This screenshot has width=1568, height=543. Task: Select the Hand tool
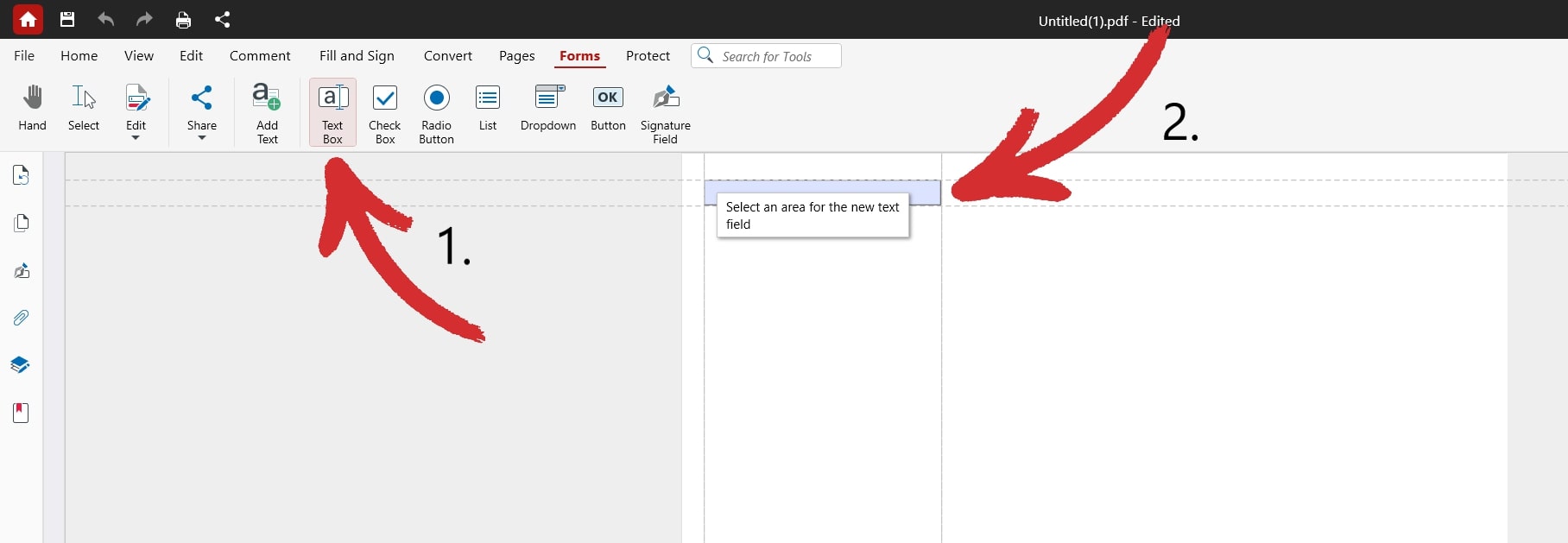point(33,109)
